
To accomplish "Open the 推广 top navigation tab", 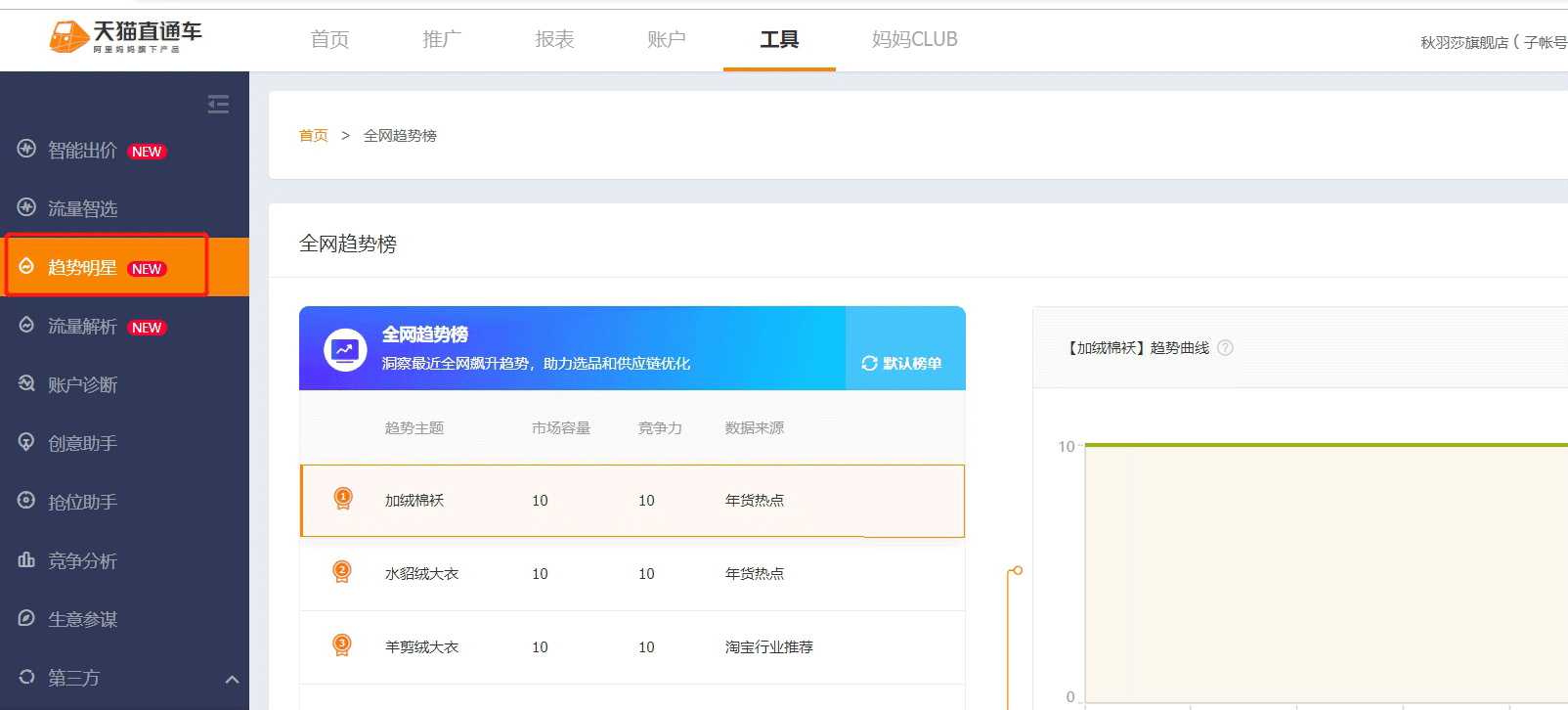I will point(442,39).
